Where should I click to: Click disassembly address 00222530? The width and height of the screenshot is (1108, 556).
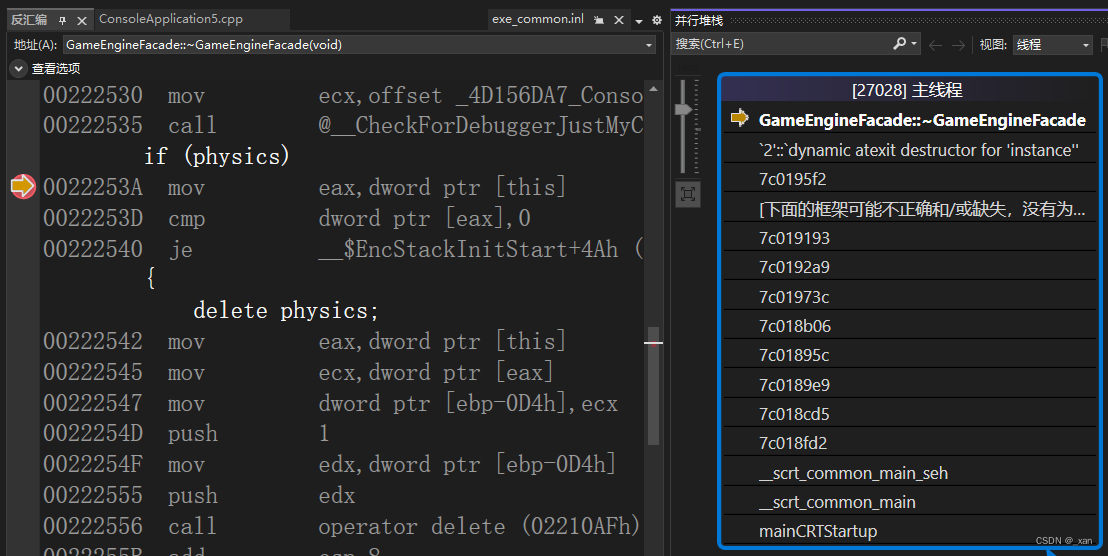[x=93, y=95]
